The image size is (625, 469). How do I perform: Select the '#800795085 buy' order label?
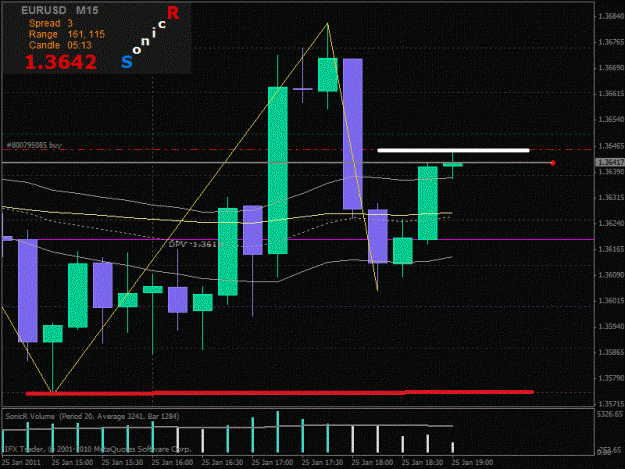click(x=34, y=145)
